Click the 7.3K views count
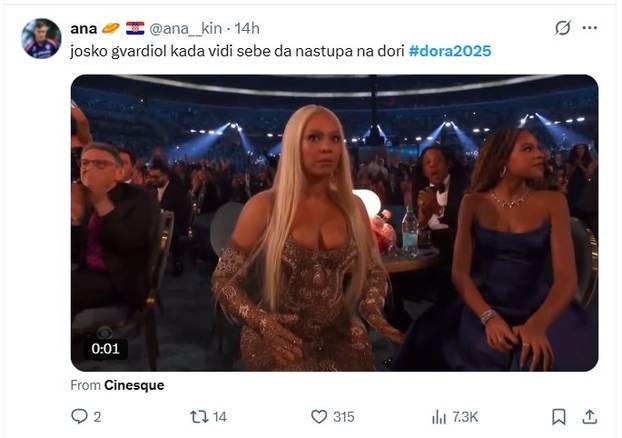Viewport: 622px width, 438px height. [467, 416]
